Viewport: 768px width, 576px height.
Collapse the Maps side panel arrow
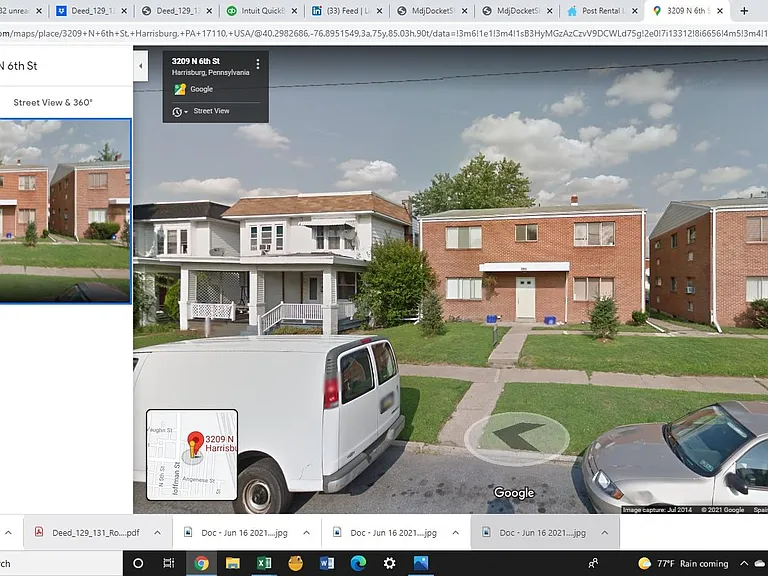pyautogui.click(x=141, y=66)
